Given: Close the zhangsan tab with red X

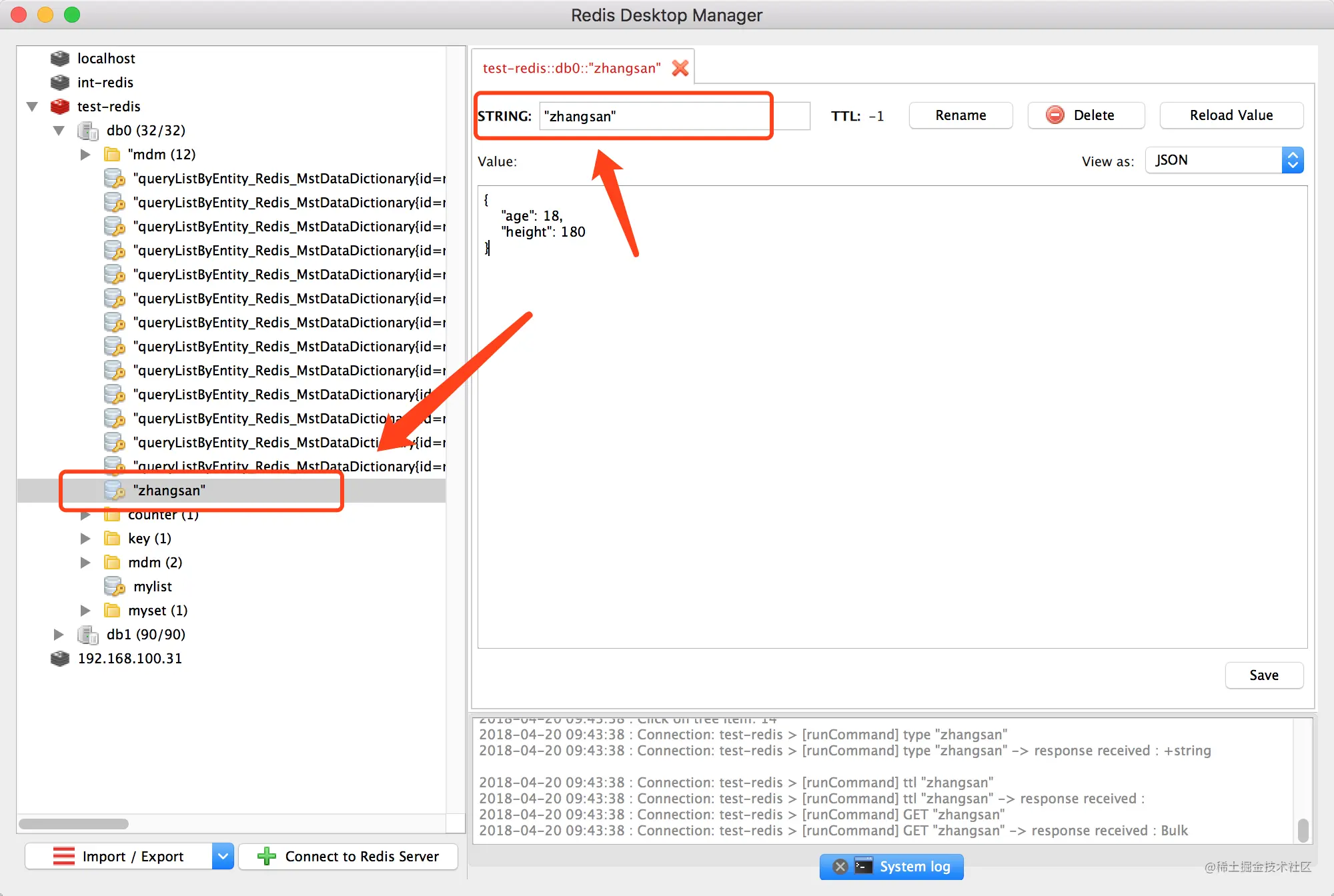Looking at the screenshot, I should click(x=680, y=68).
